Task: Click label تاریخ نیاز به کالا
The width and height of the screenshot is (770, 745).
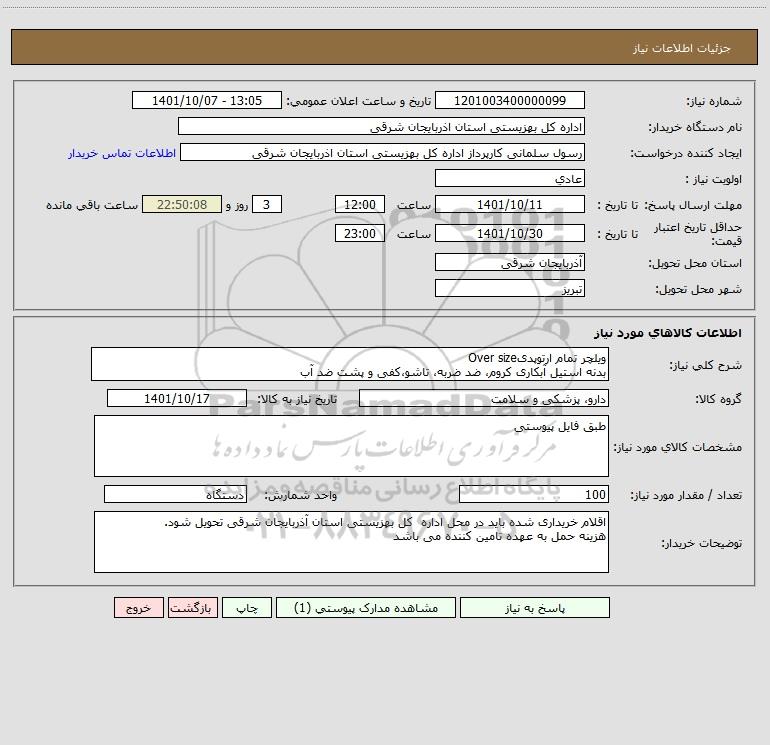Action: point(297,400)
